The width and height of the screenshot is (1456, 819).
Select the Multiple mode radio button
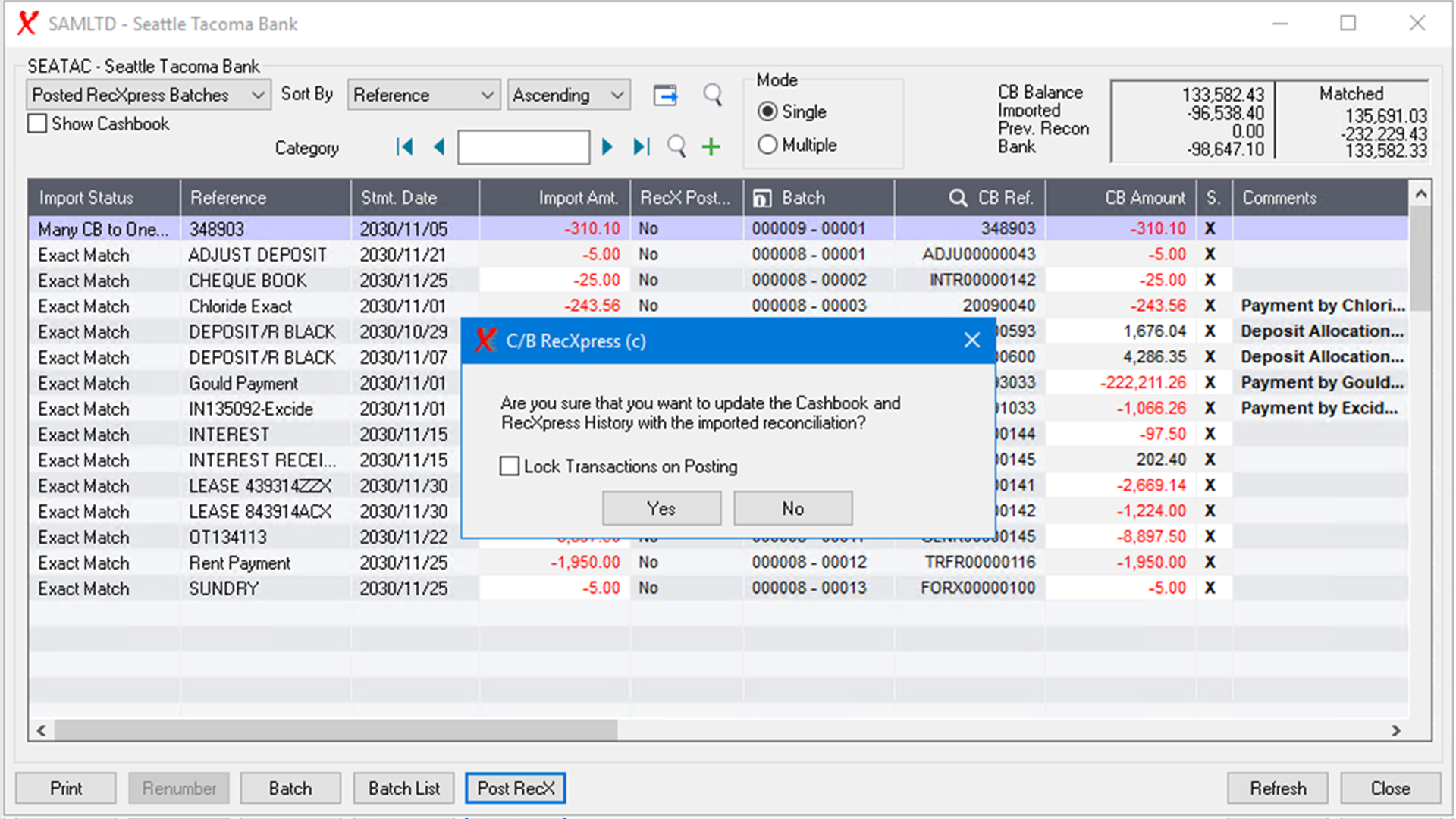tap(767, 145)
